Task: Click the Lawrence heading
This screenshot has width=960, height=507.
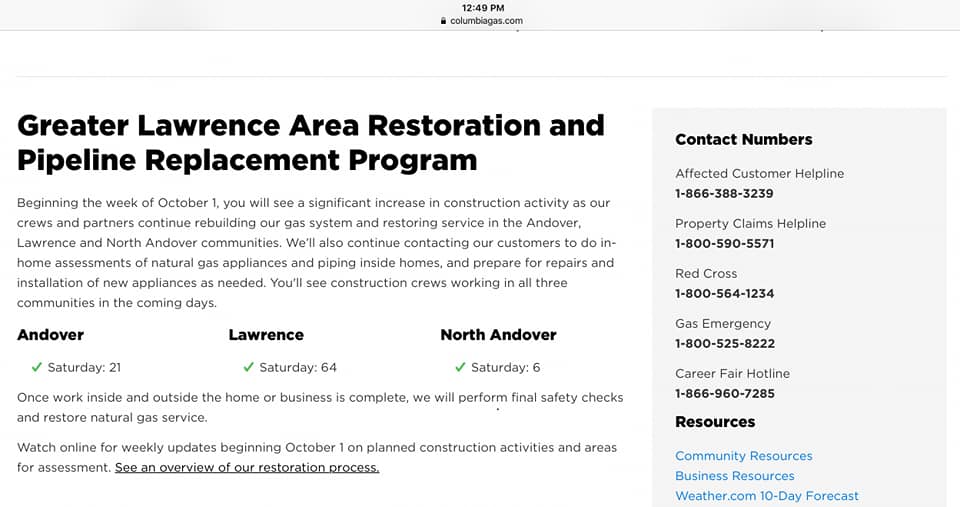Action: [x=266, y=335]
